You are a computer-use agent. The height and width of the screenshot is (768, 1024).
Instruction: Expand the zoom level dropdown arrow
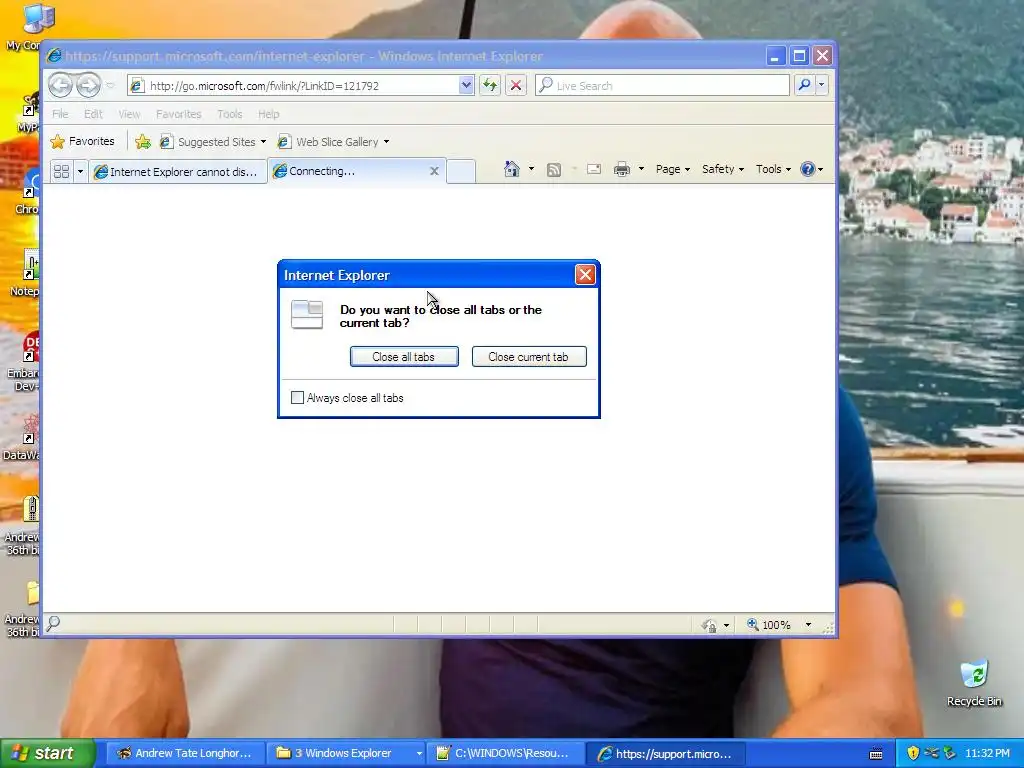[x=808, y=625]
